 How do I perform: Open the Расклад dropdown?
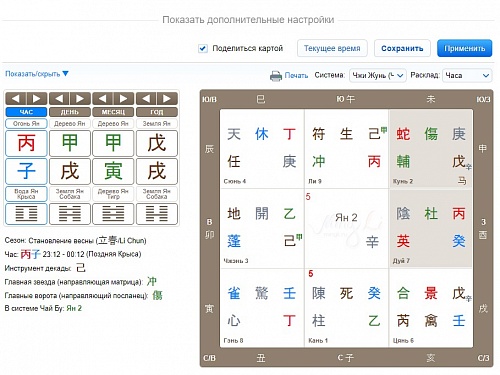coord(467,76)
